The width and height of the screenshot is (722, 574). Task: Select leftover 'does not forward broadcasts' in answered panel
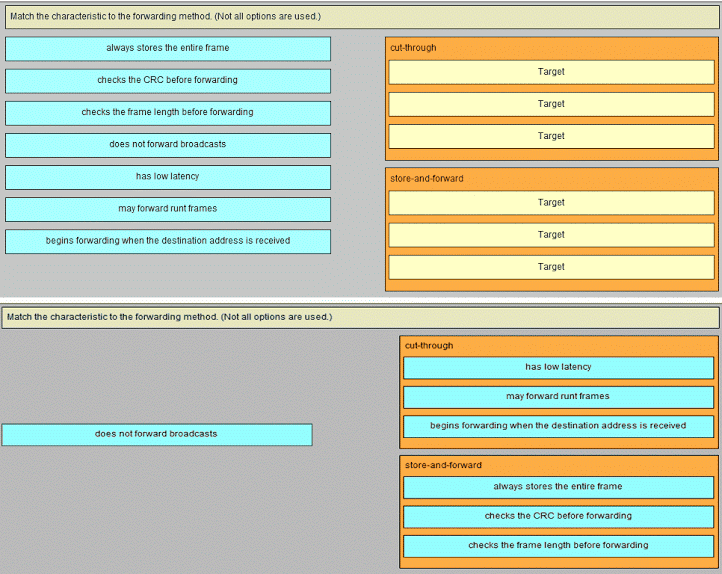(x=157, y=435)
